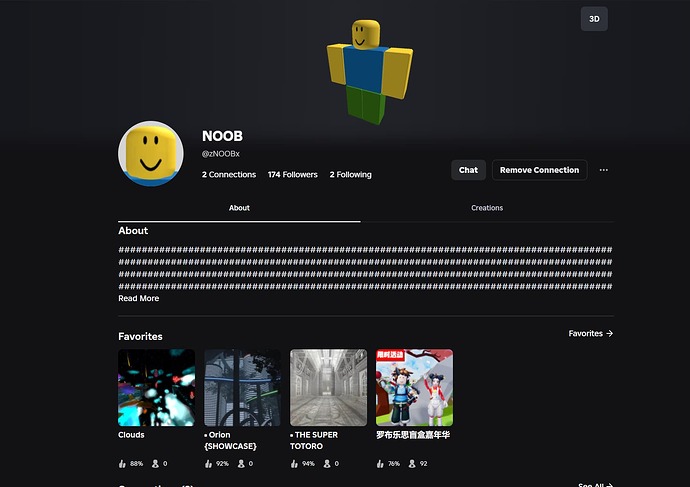This screenshot has width=690, height=487.
Task: Open THE SUPER TOTORO game thumbnail
Action: [x=328, y=388]
